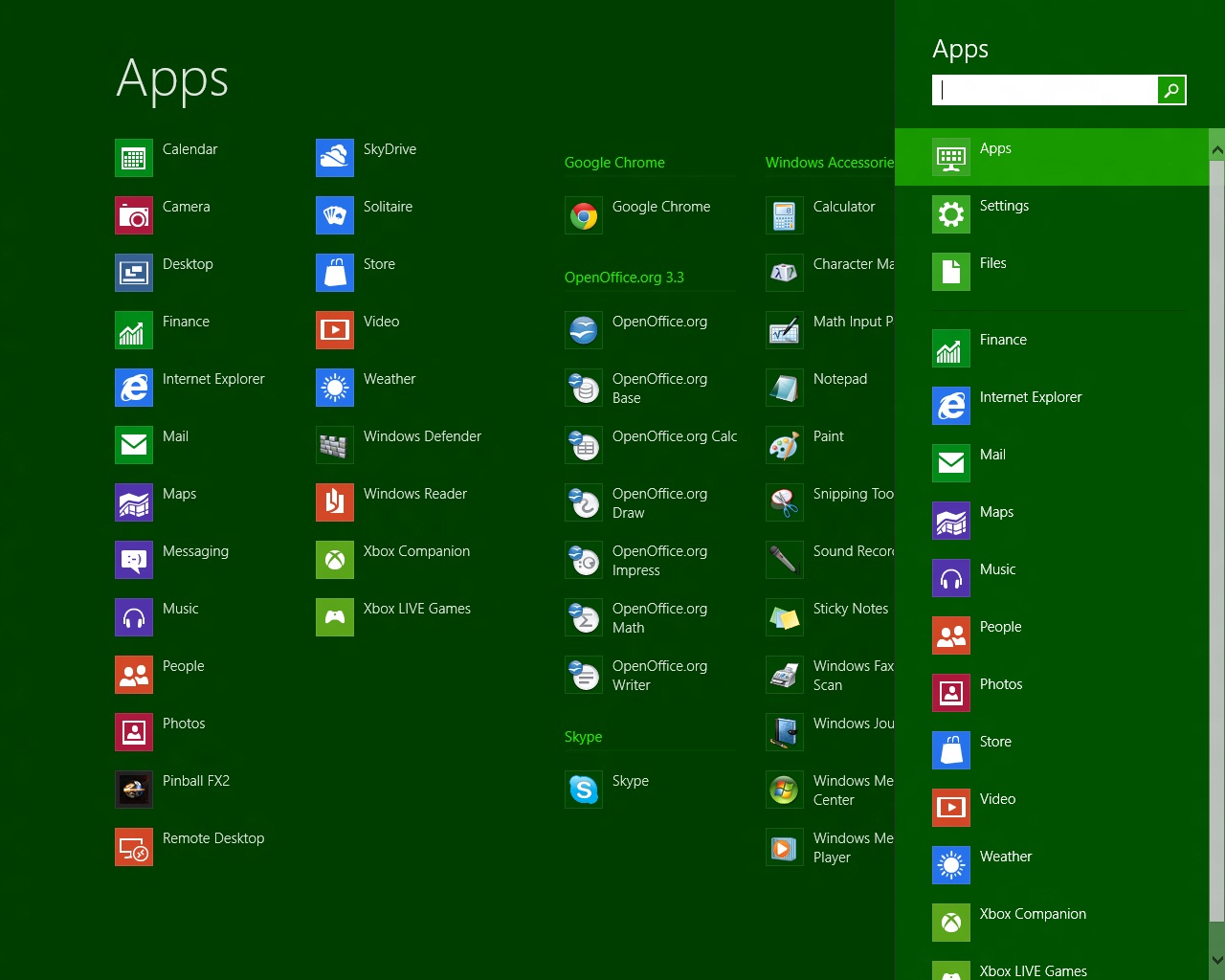Open Weather from the main Apps list
1225x980 pixels.
point(335,388)
